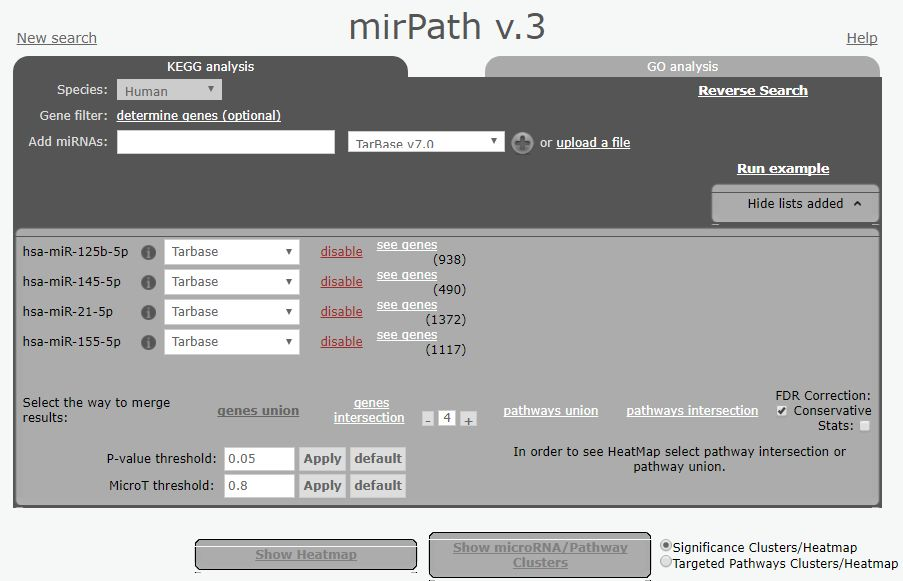View info for hsa-miR-155-5p

pos(148,341)
